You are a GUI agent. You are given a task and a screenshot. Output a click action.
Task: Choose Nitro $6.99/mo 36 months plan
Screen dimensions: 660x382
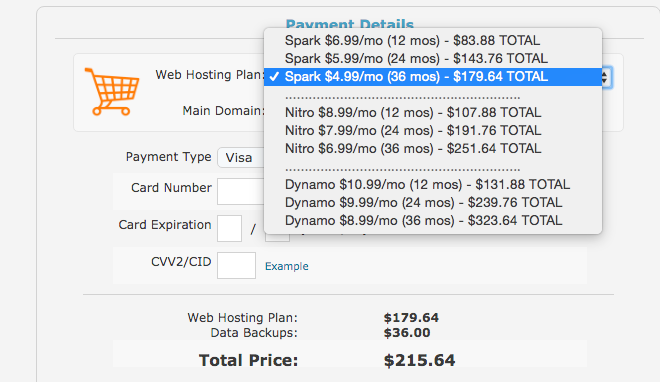[x=433, y=149]
